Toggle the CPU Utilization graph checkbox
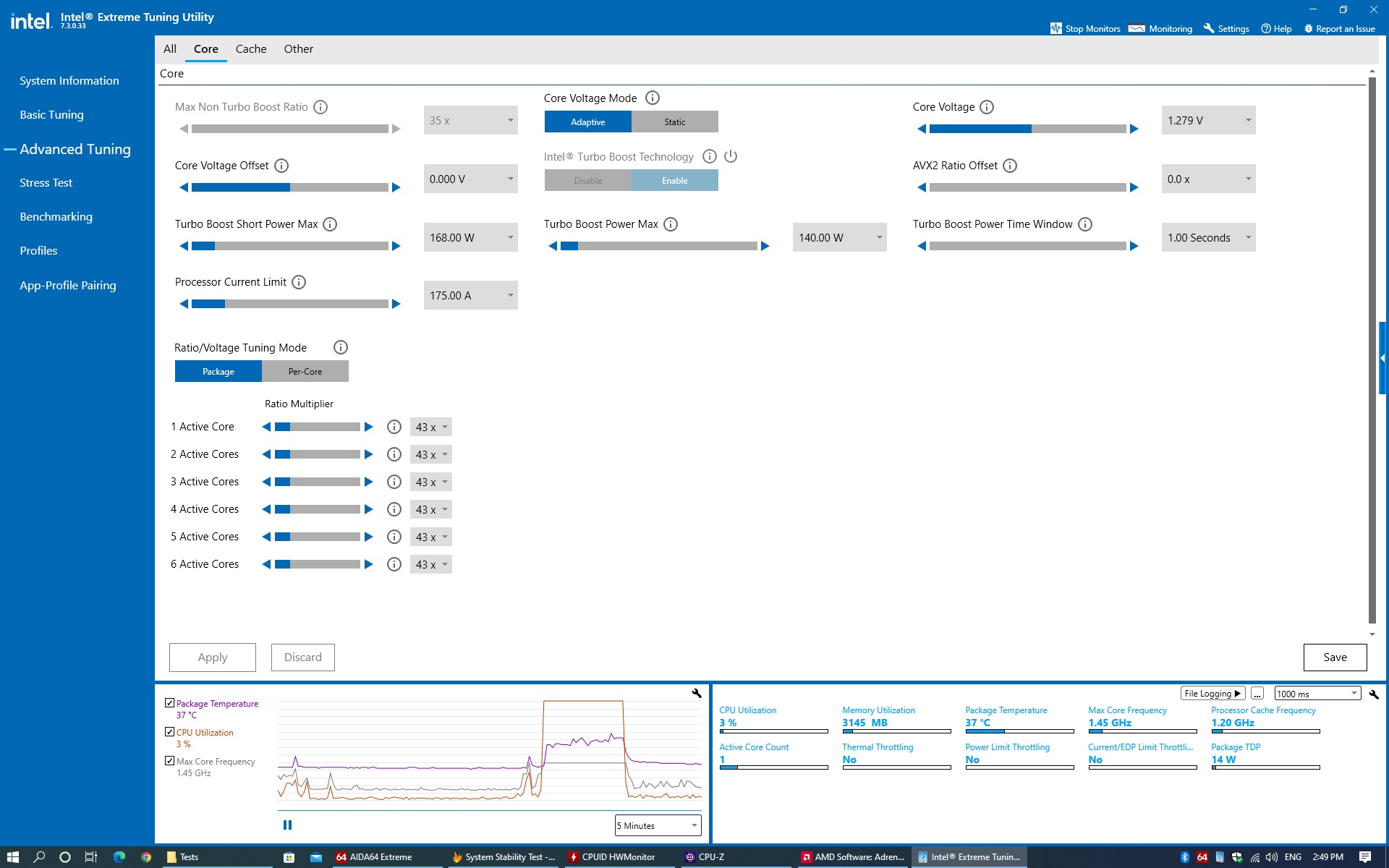Viewport: 1389px width, 868px height. click(x=169, y=732)
